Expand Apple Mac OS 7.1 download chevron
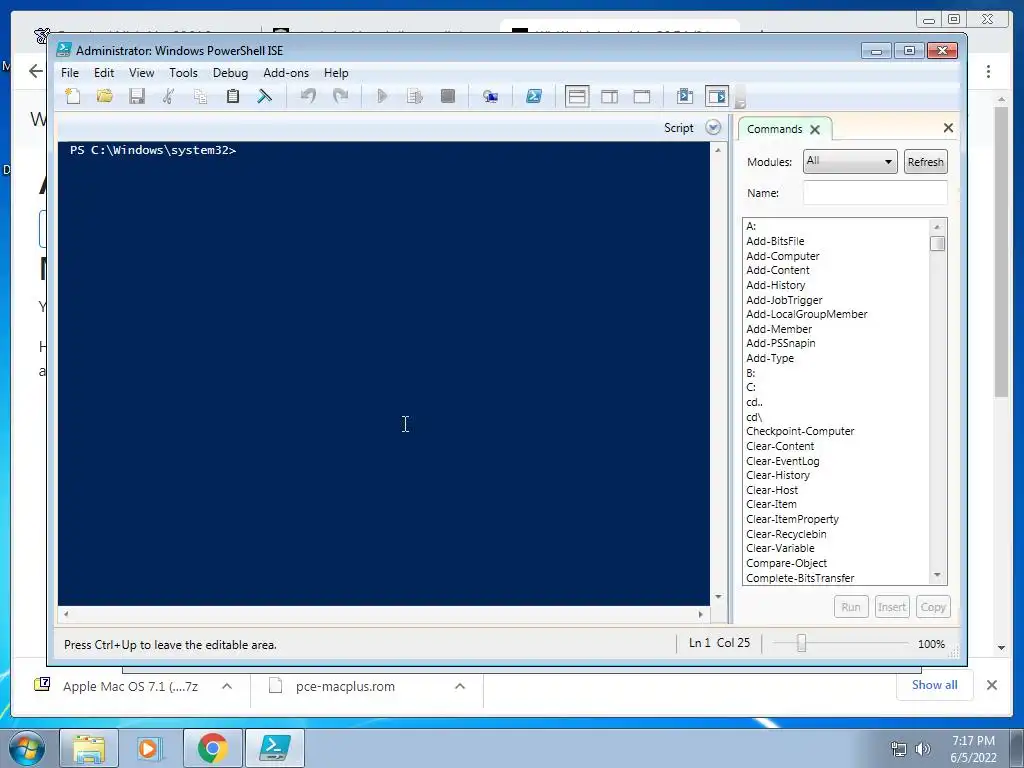 pyautogui.click(x=227, y=686)
